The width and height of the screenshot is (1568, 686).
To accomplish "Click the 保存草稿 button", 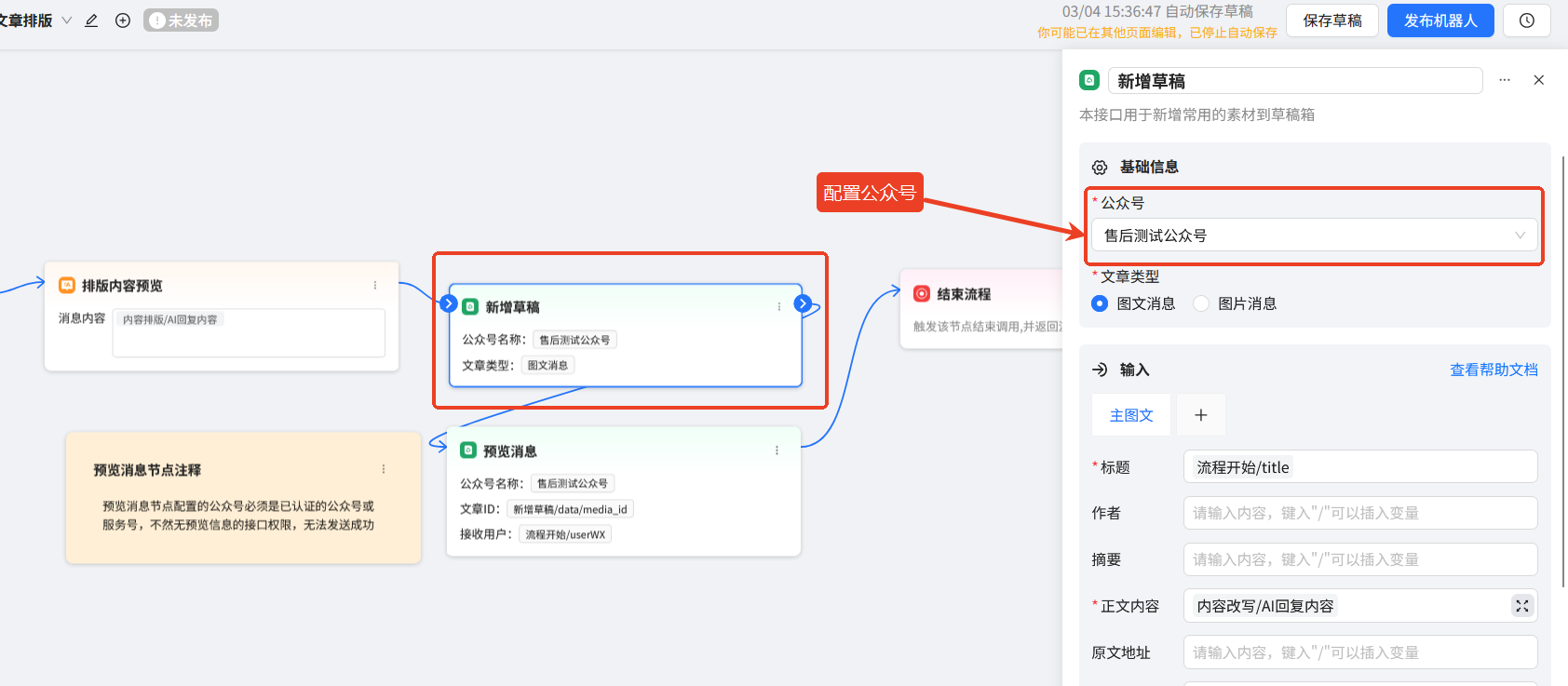I will pyautogui.click(x=1332, y=20).
